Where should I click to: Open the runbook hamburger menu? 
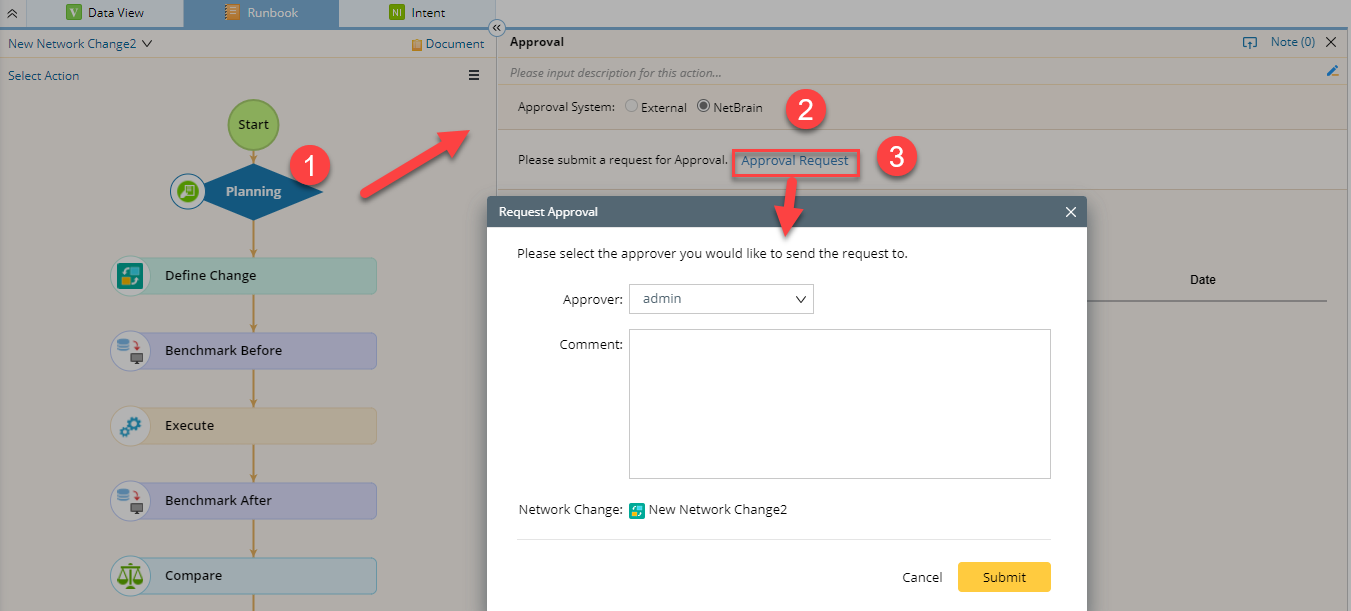474,75
